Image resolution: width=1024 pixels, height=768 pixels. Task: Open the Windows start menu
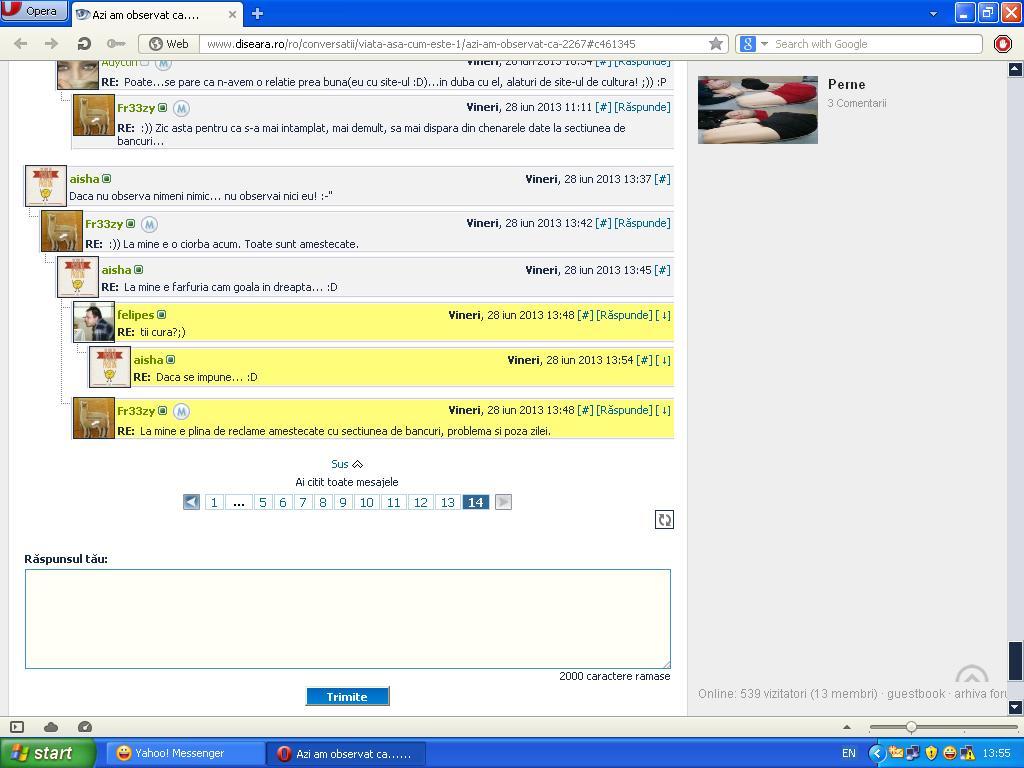point(47,753)
